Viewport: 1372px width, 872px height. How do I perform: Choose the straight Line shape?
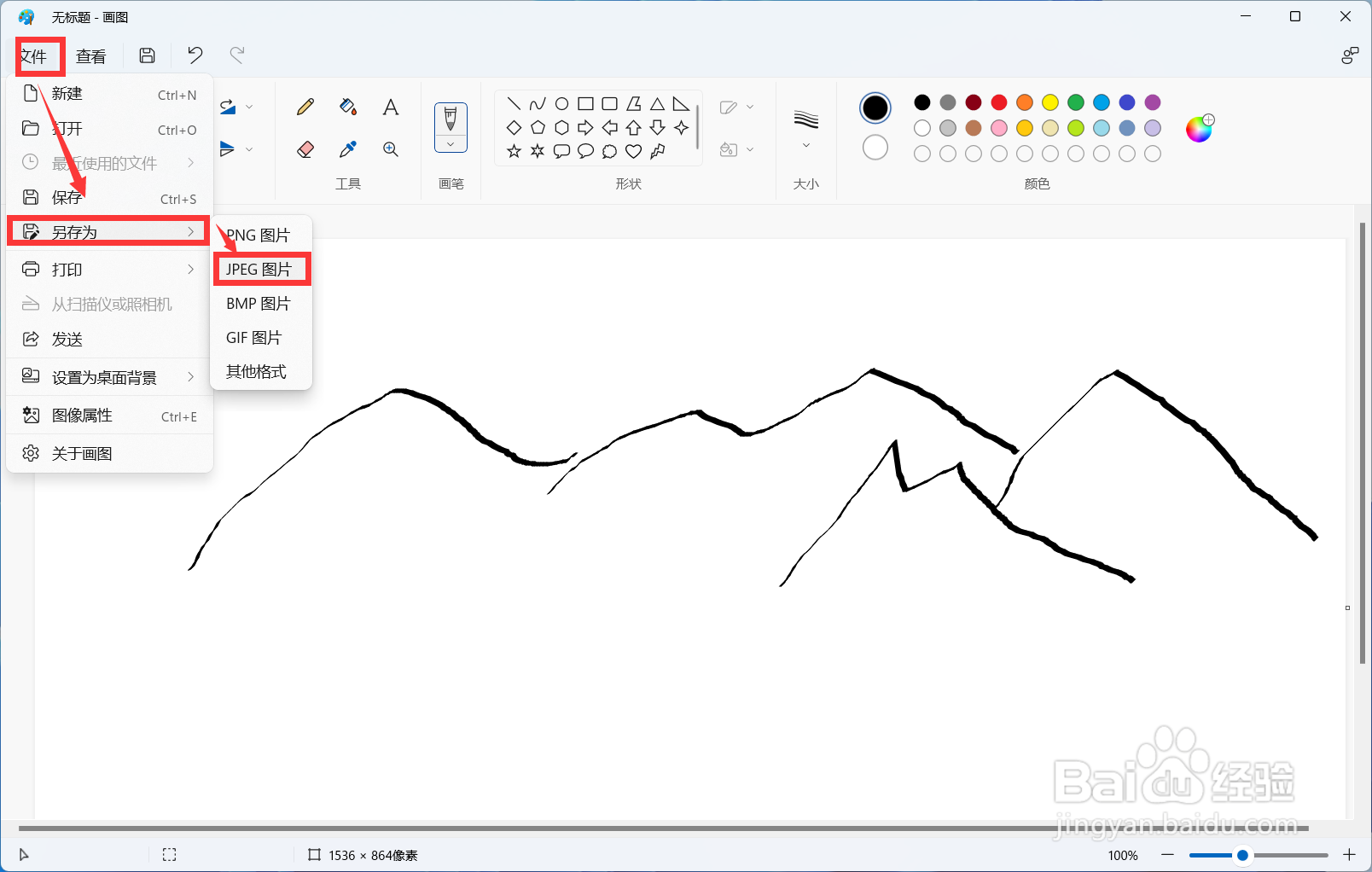pyautogui.click(x=514, y=104)
